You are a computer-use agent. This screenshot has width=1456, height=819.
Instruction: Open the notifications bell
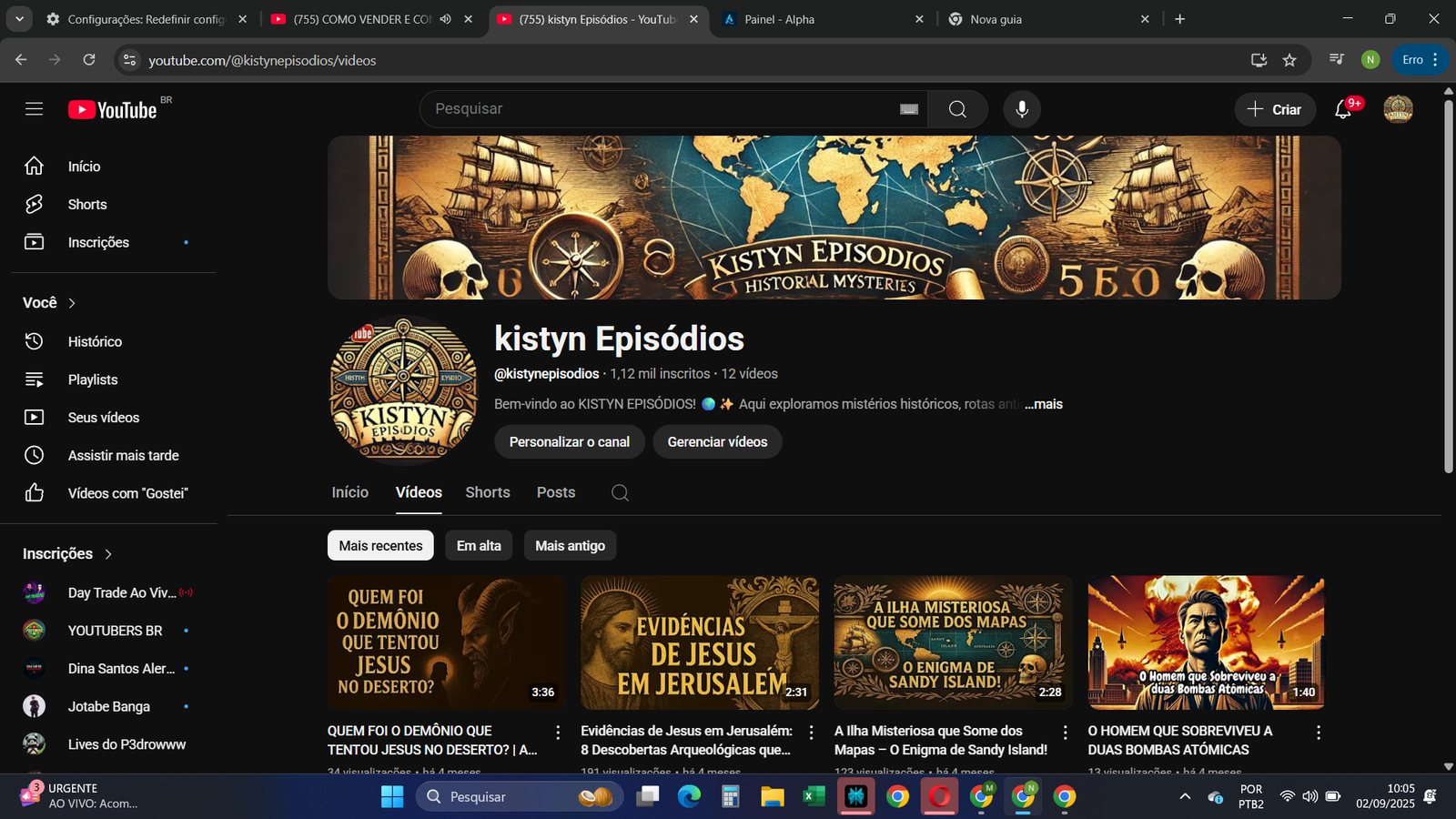tap(1343, 109)
